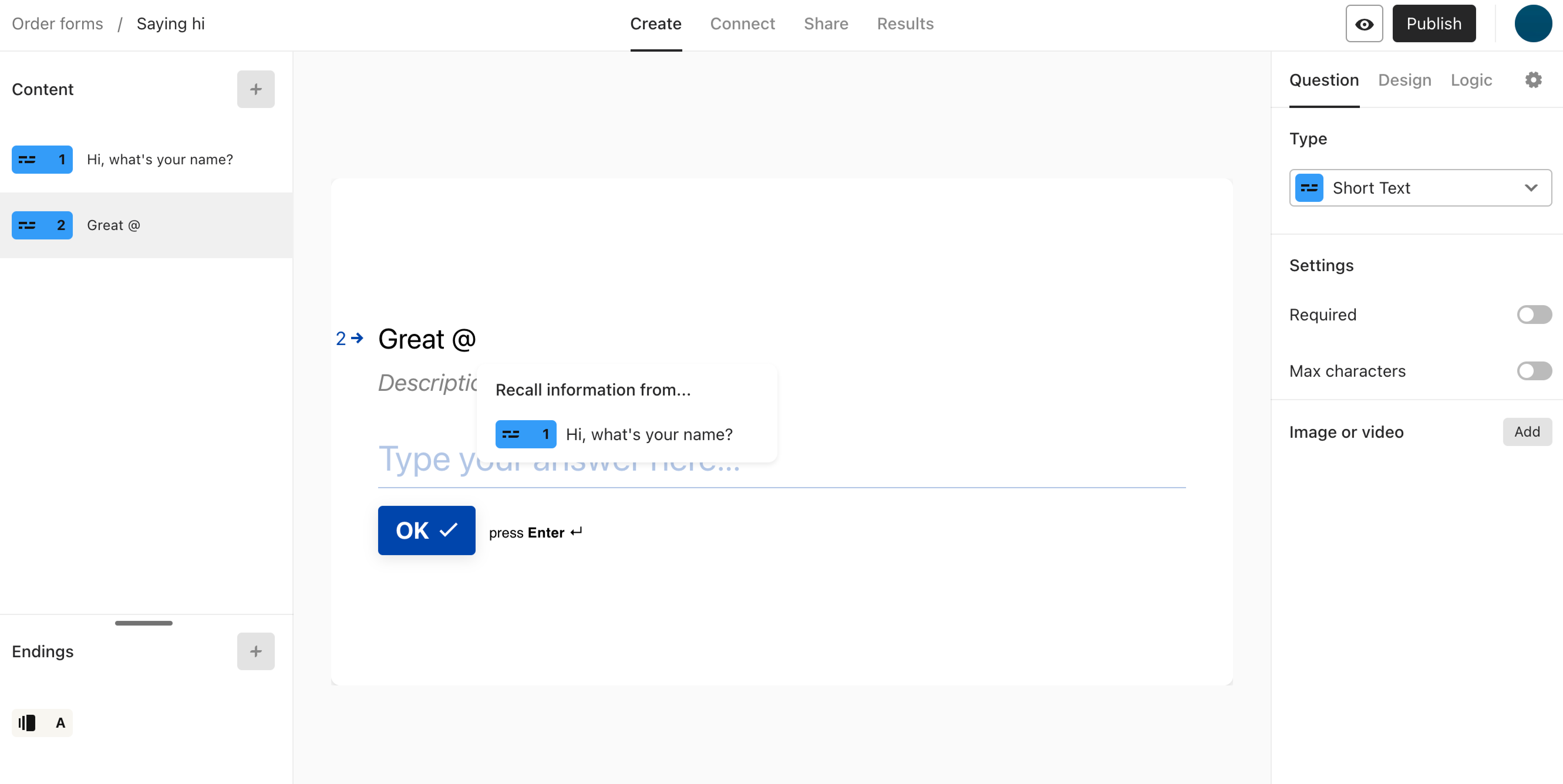Click the Content panel heading
The image size is (1563, 784).
[x=43, y=89]
